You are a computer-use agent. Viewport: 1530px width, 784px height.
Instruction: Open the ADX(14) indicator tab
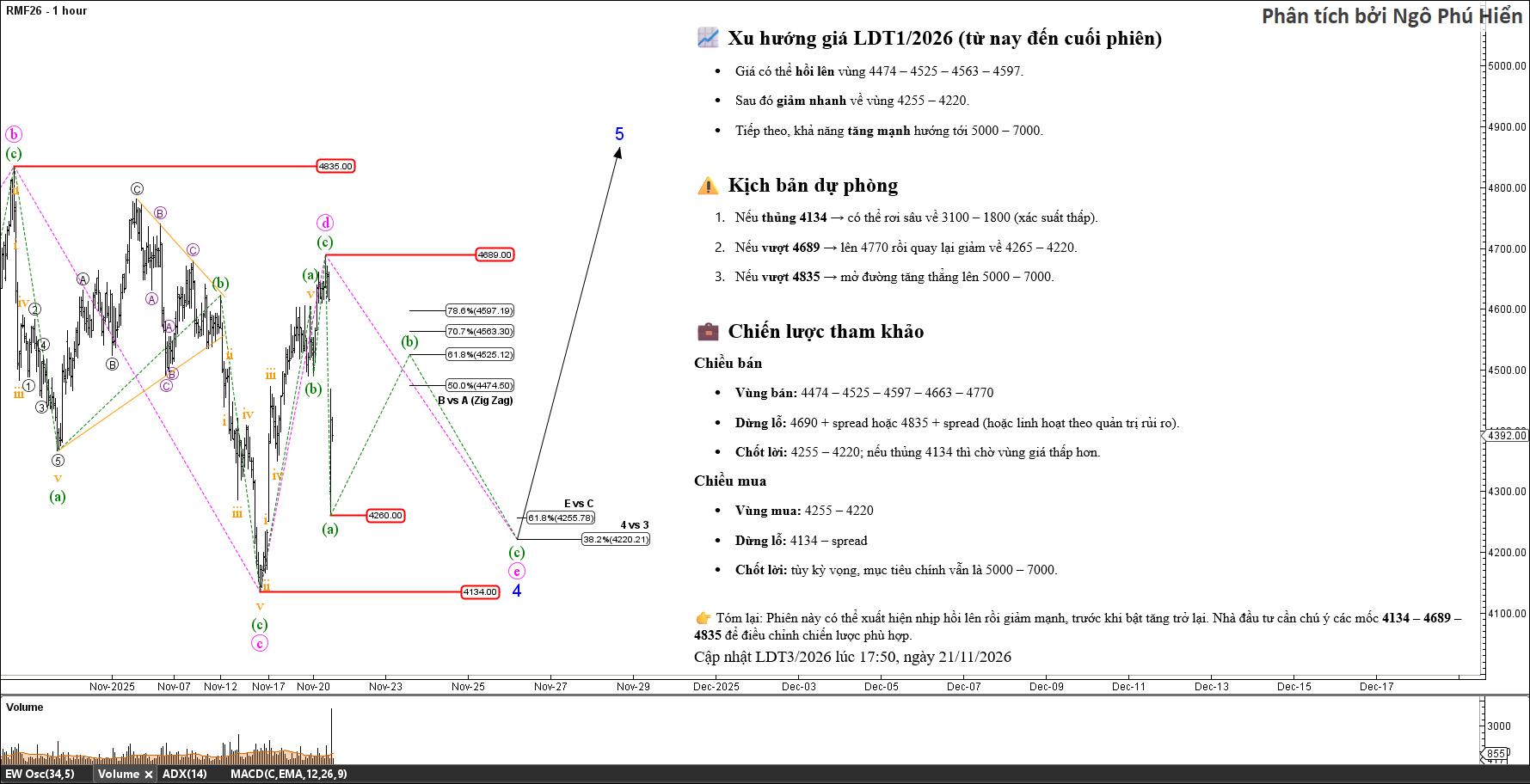185,775
